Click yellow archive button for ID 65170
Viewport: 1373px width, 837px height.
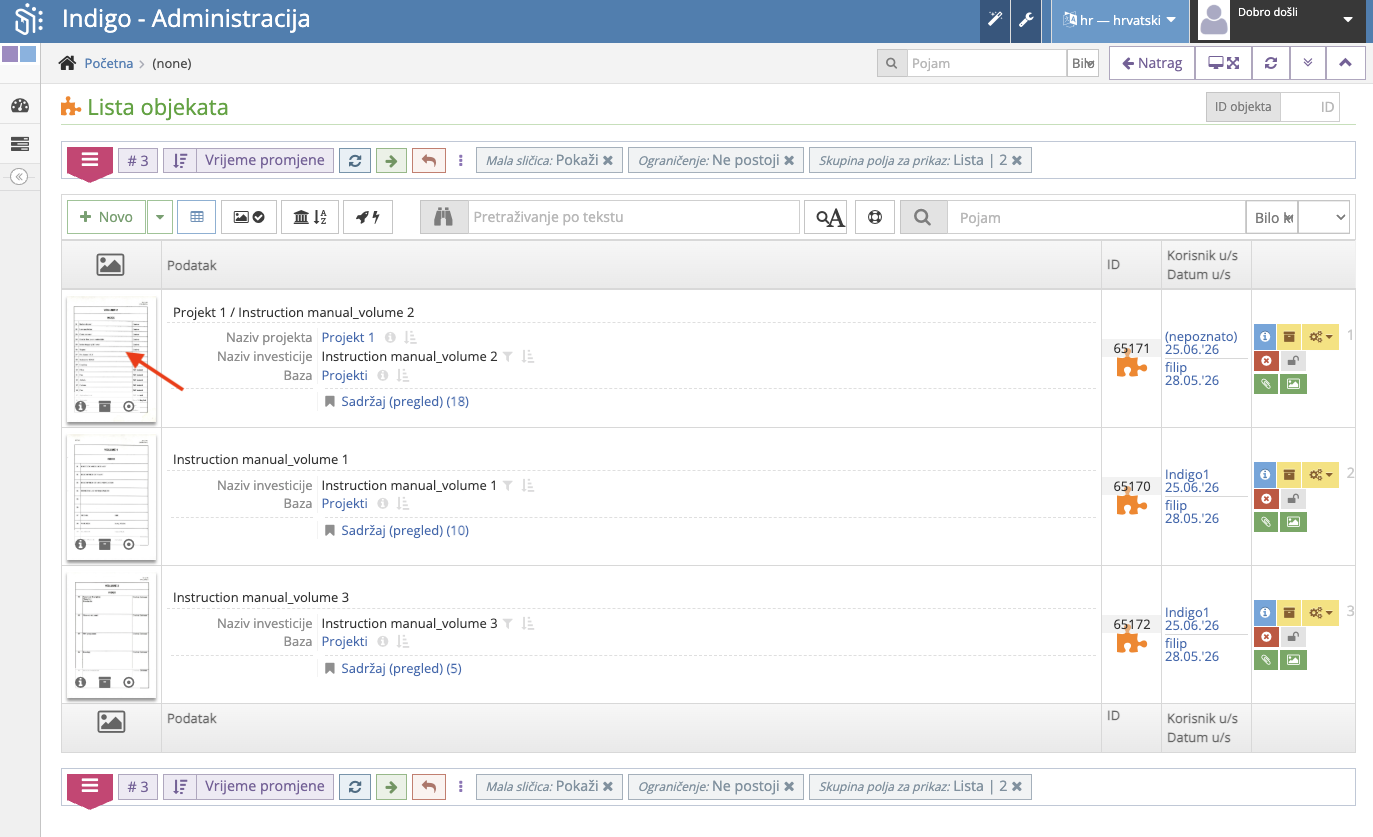1290,474
